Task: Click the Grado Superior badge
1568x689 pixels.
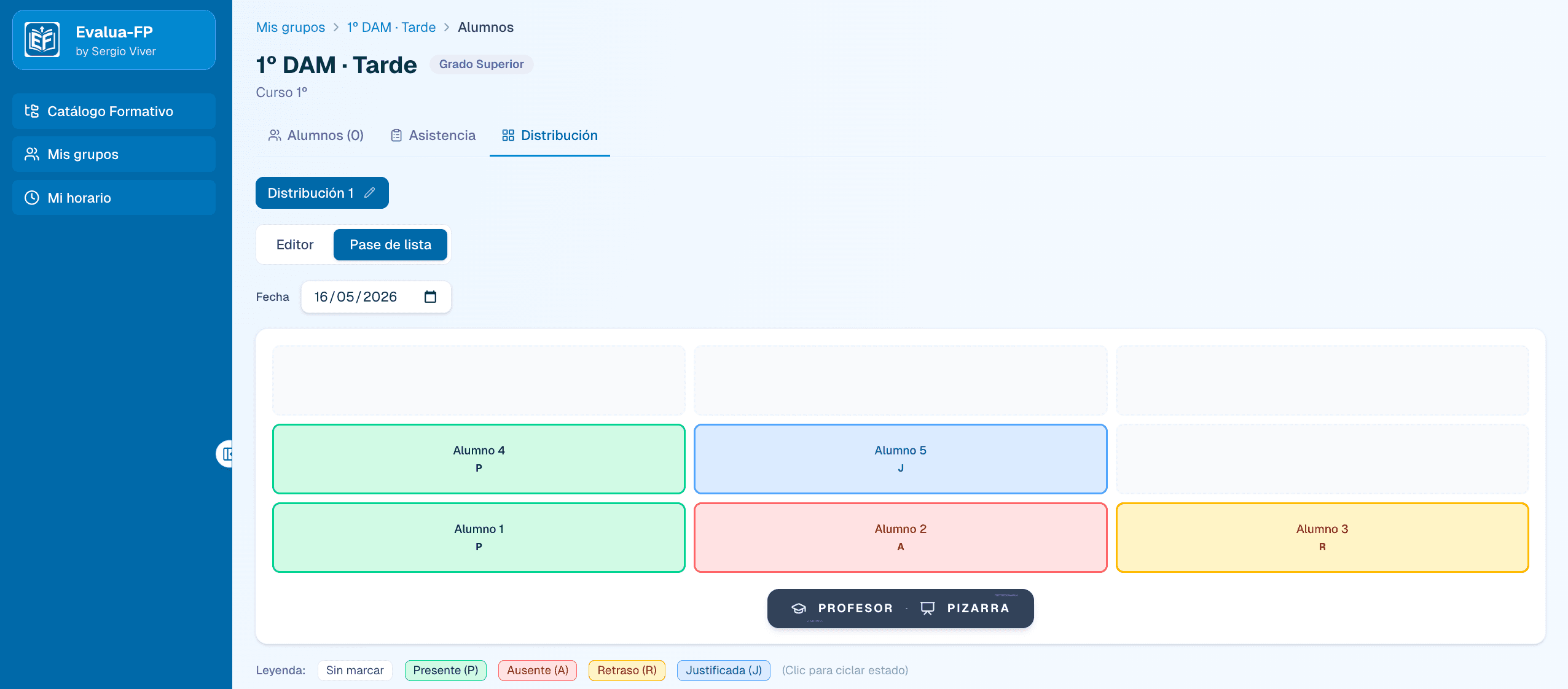Action: pyautogui.click(x=481, y=64)
